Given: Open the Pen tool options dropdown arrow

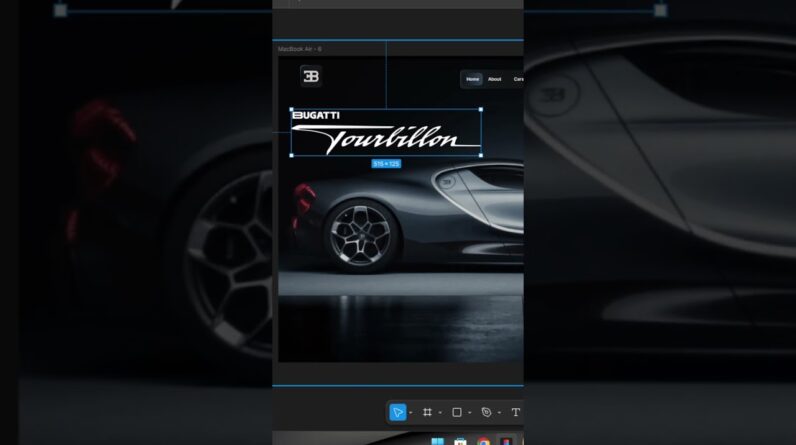Looking at the screenshot, I should [x=499, y=413].
